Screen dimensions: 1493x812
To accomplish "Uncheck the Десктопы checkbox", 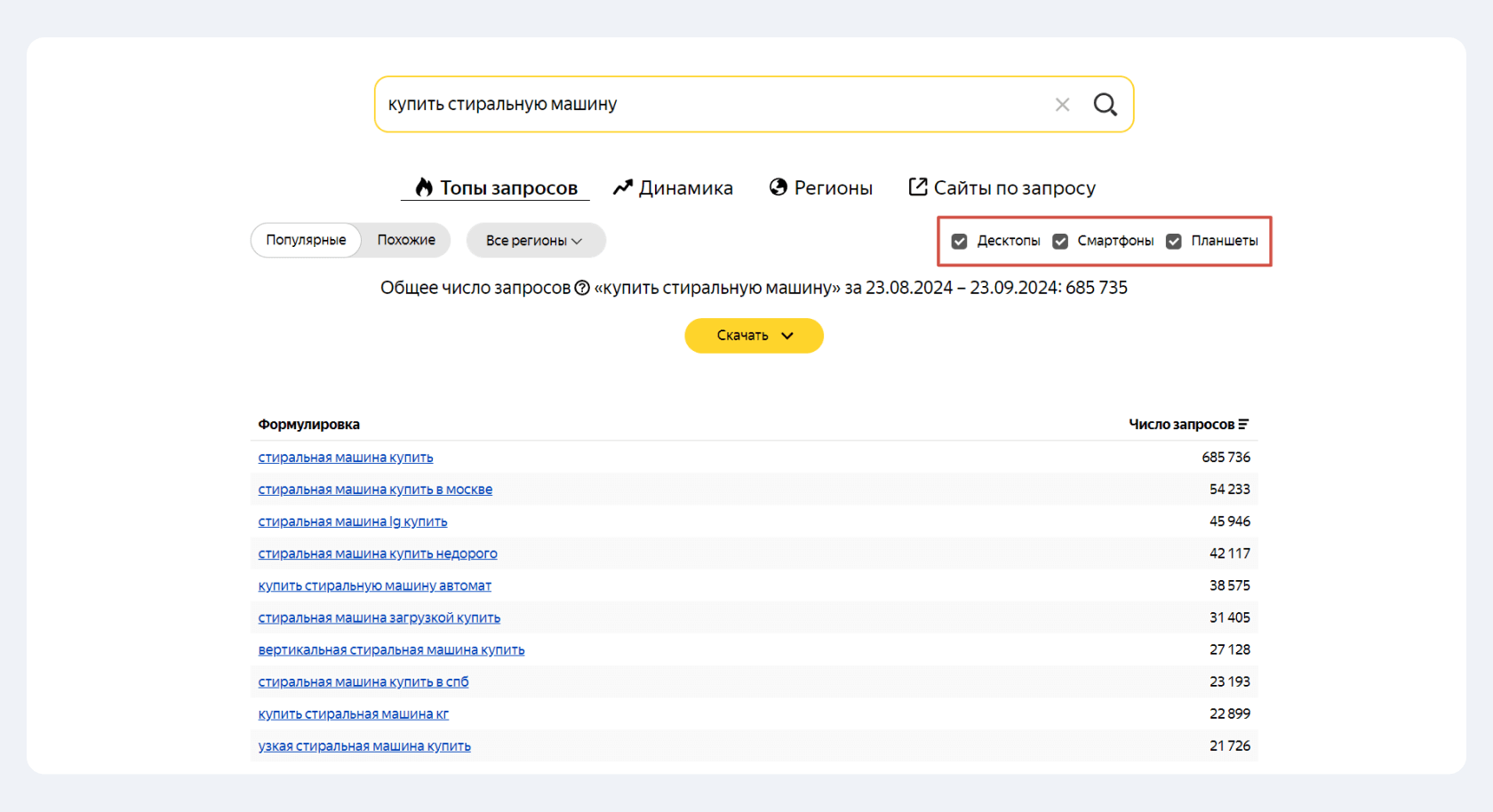I will pyautogui.click(x=959, y=241).
